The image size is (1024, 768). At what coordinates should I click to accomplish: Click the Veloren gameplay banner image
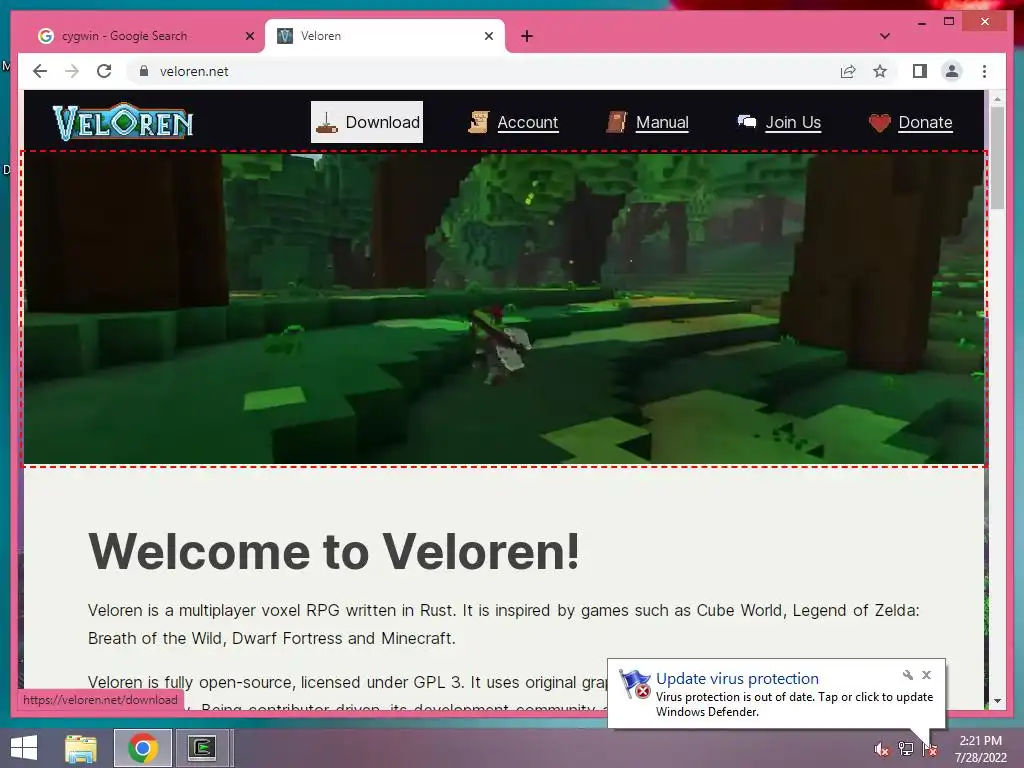click(504, 309)
